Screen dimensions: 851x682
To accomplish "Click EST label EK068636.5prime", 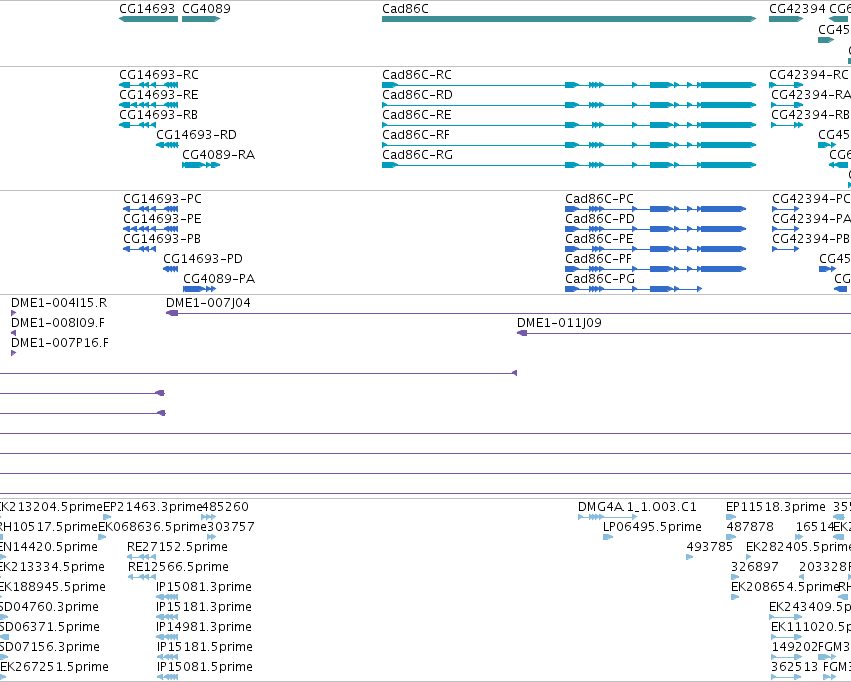I will point(153,527).
